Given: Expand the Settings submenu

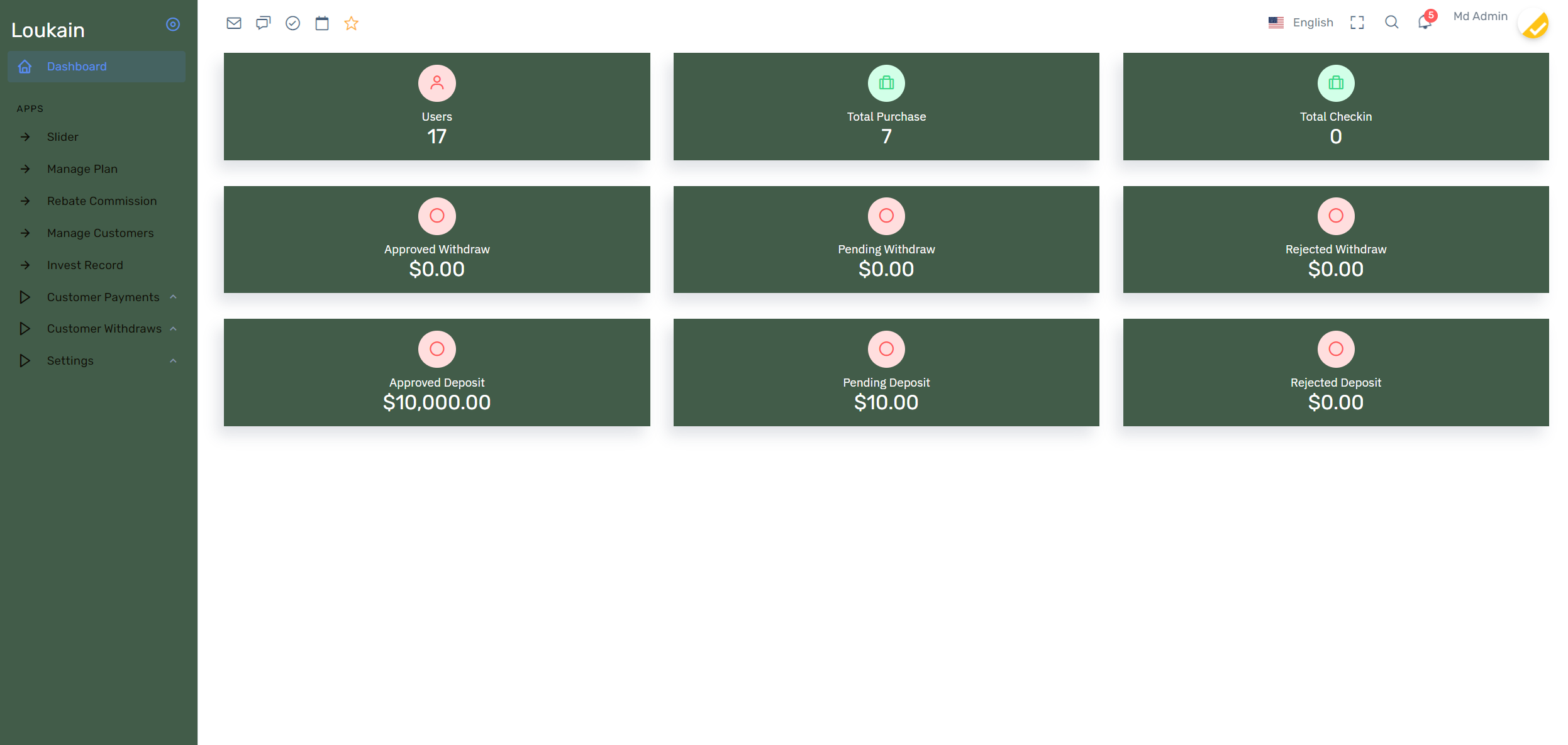Looking at the screenshot, I should [70, 361].
